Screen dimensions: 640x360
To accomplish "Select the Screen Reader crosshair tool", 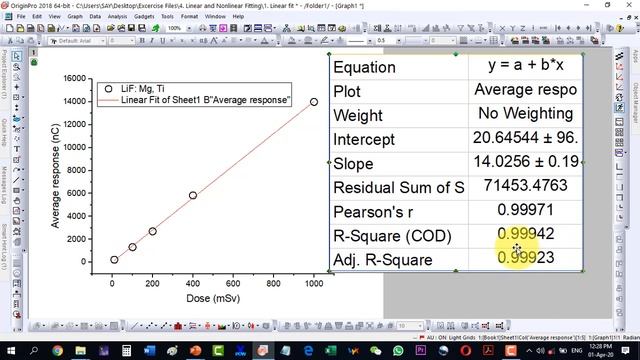I will click(16, 87).
